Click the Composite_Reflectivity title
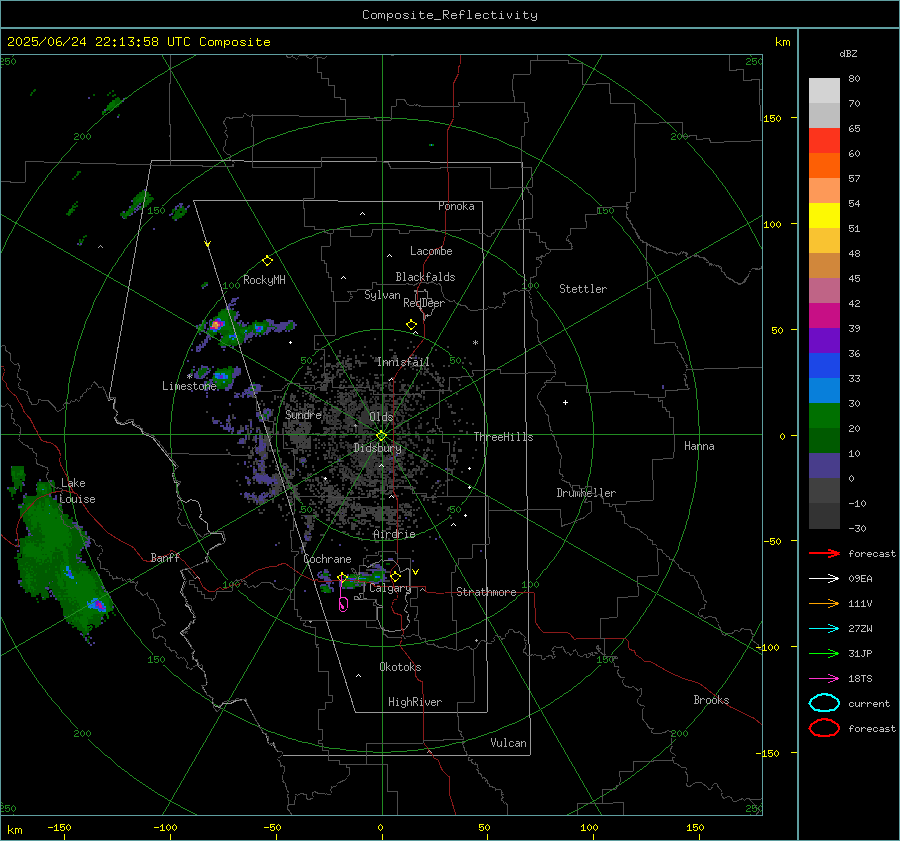Viewport: 900px width, 841px height. pos(450,15)
